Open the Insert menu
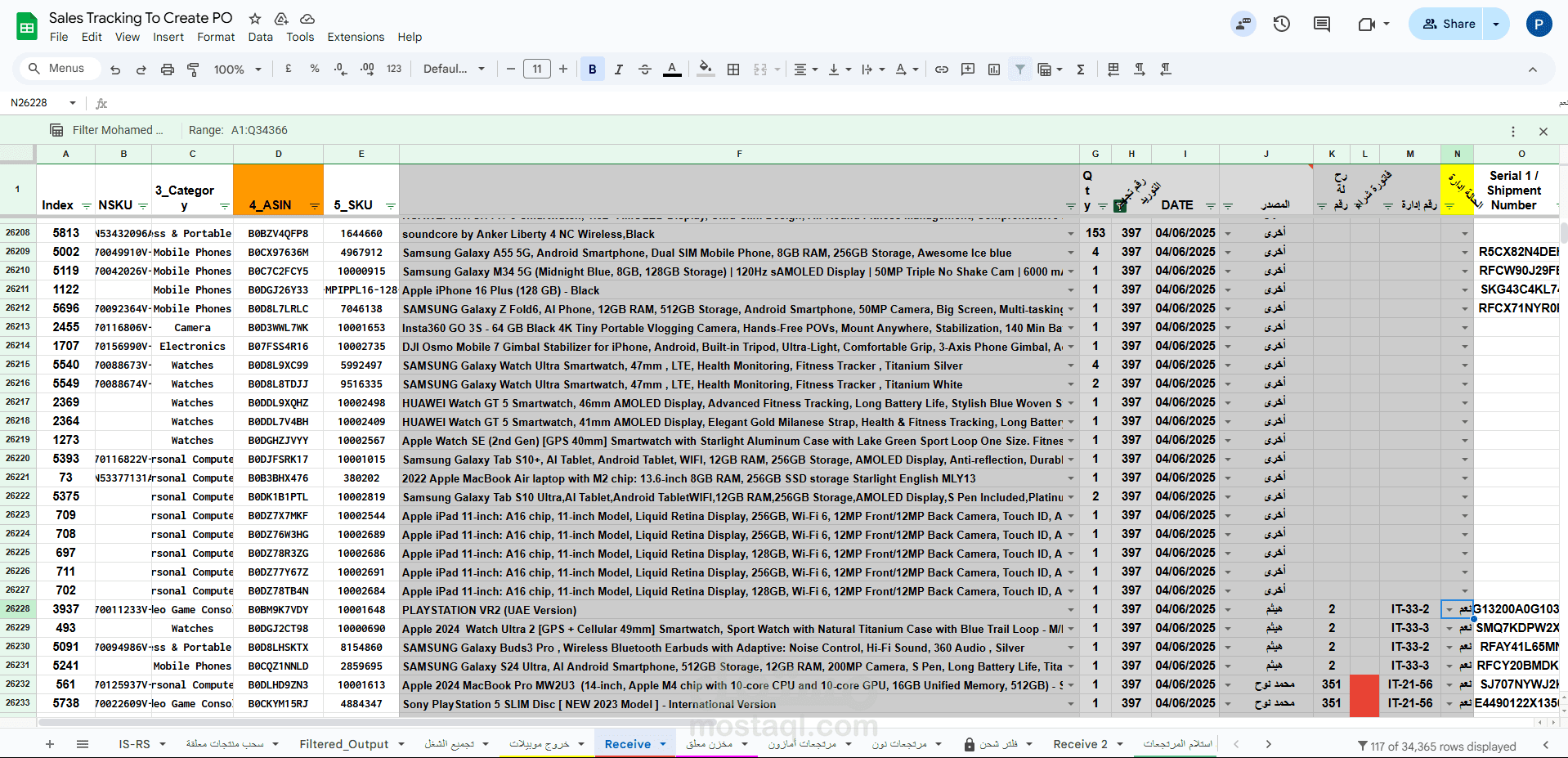 pyautogui.click(x=168, y=37)
